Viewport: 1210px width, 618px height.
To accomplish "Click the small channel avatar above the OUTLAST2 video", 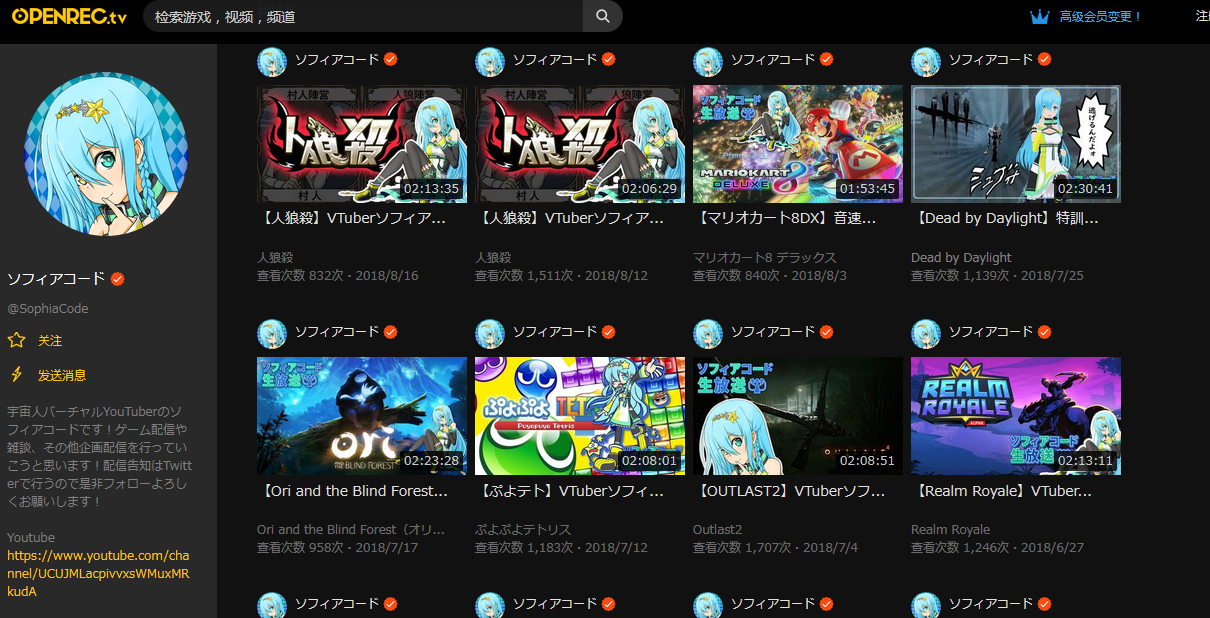I will coord(708,334).
